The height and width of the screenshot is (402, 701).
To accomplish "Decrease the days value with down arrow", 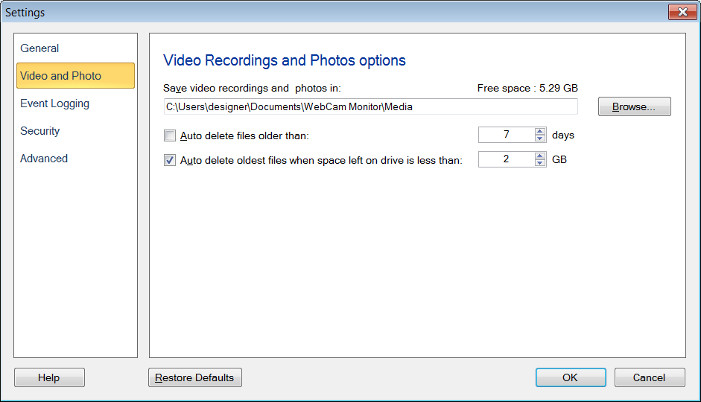I will 541,139.
